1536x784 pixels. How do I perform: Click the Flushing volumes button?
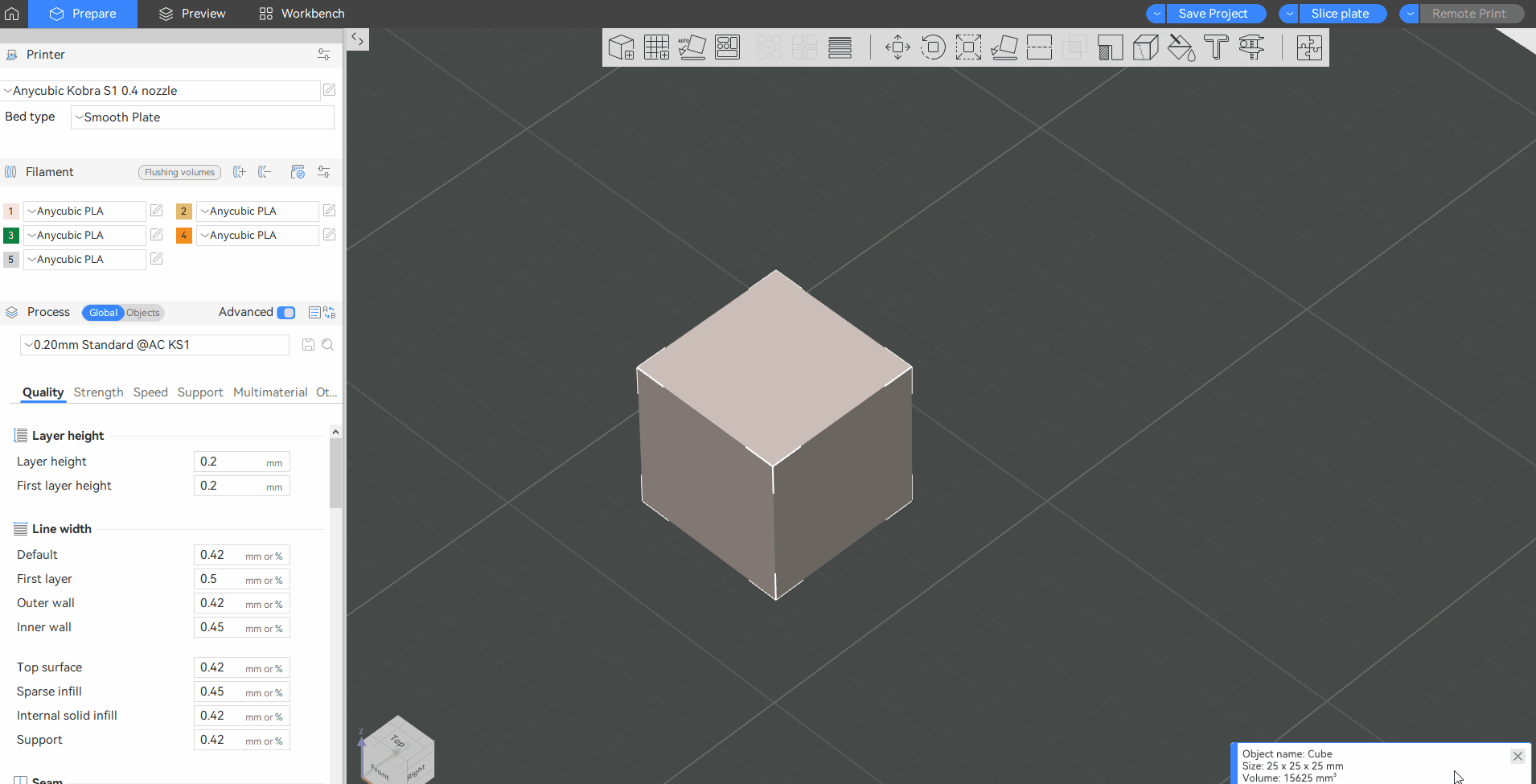(x=179, y=172)
